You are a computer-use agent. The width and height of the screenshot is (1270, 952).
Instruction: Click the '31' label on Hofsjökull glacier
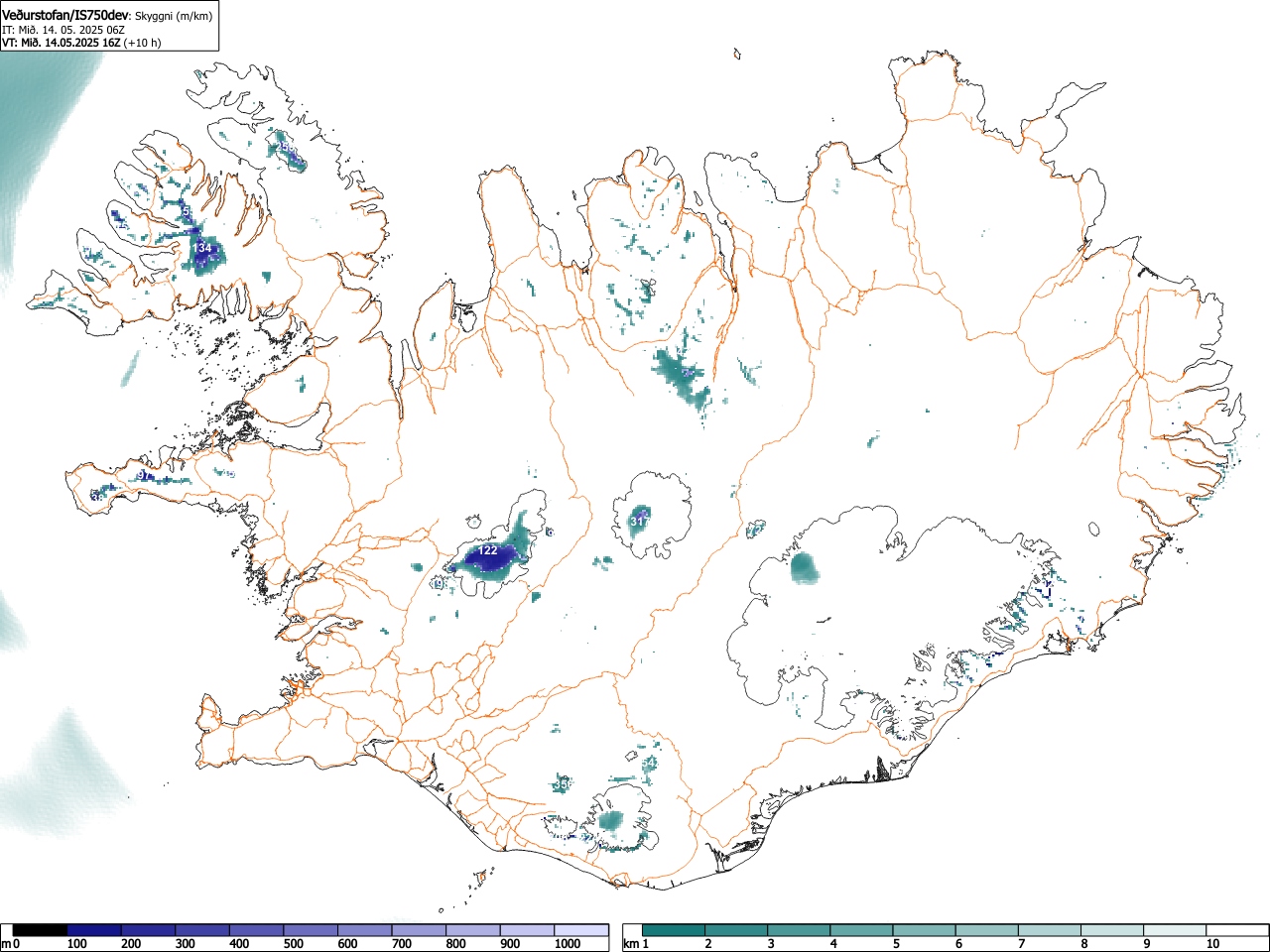[638, 521]
